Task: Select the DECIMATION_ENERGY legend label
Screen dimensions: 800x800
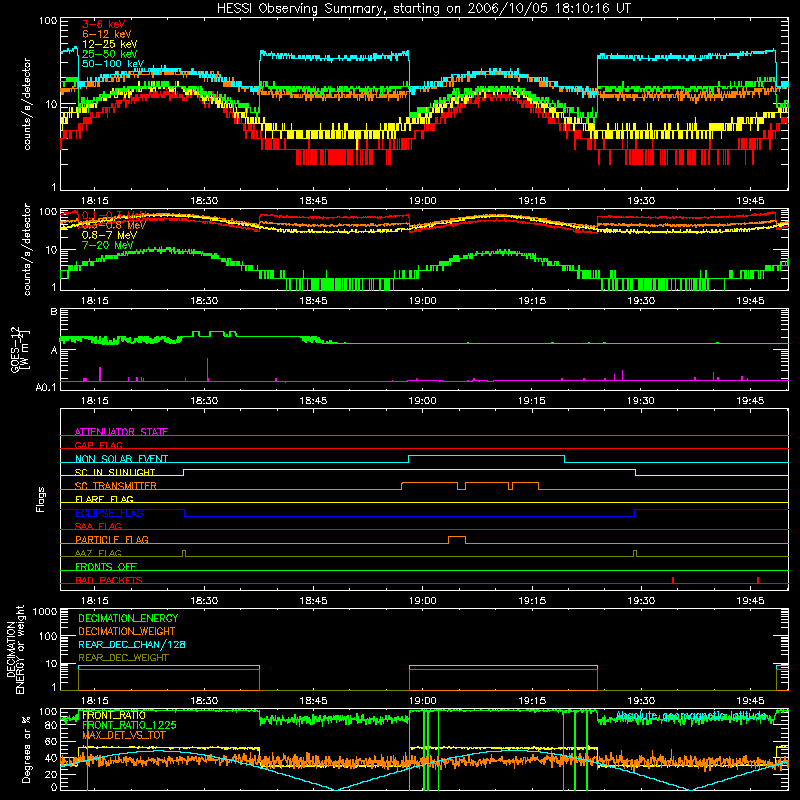Action: pos(128,618)
